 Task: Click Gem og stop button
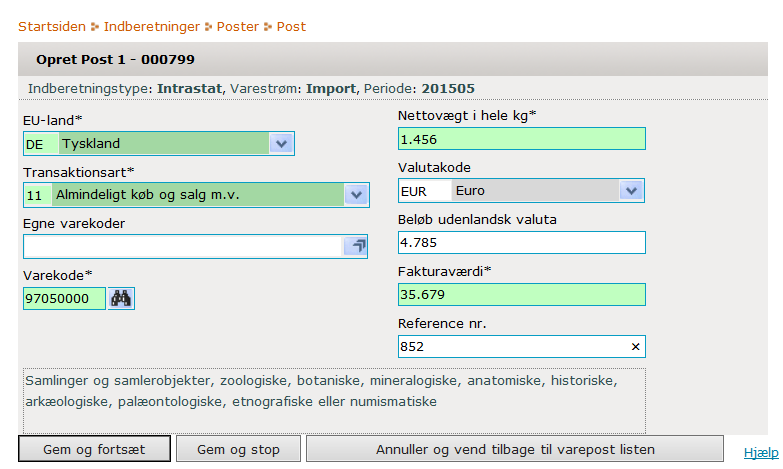tap(238, 449)
